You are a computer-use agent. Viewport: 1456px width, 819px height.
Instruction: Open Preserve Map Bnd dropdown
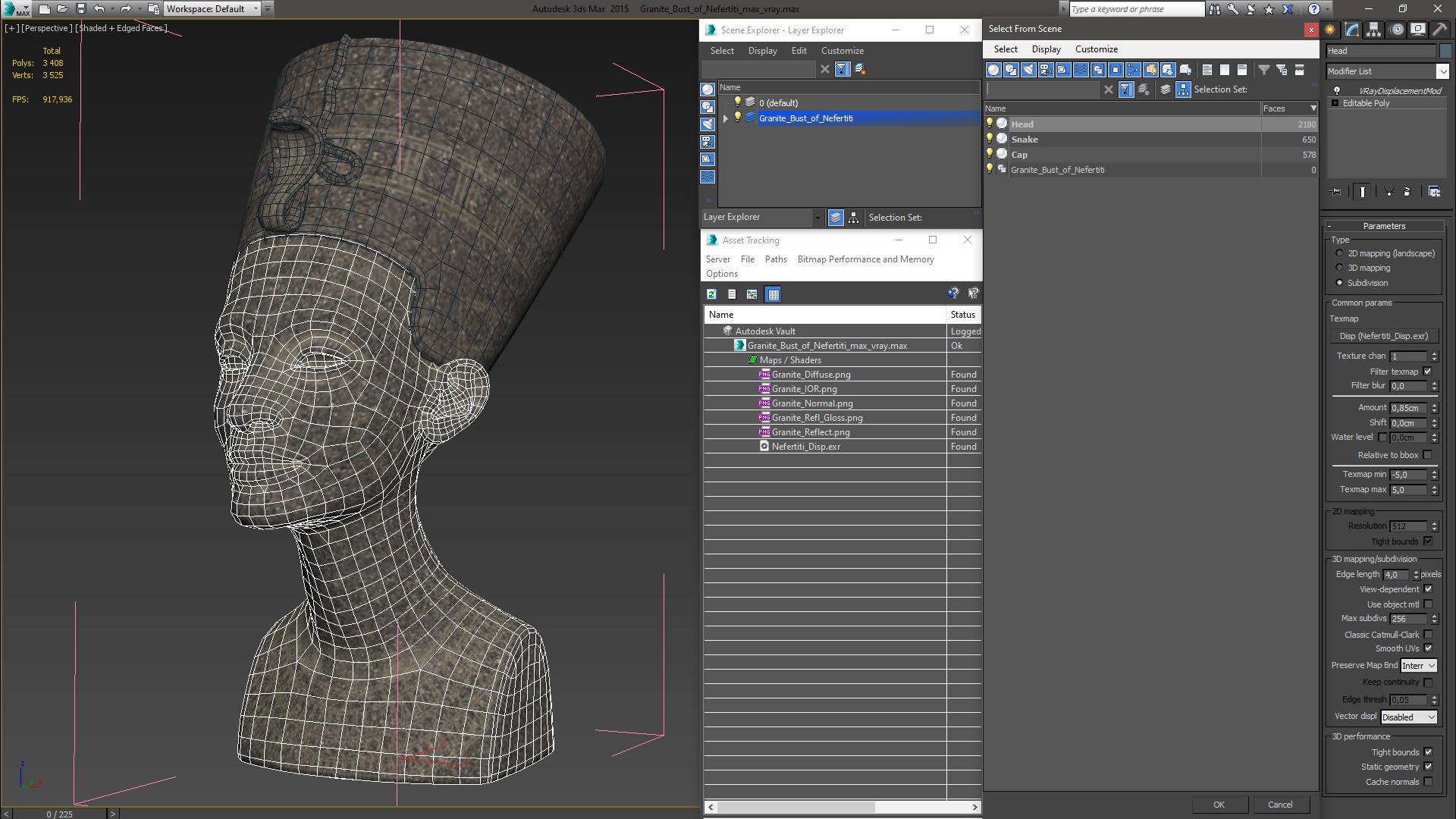(x=1419, y=666)
